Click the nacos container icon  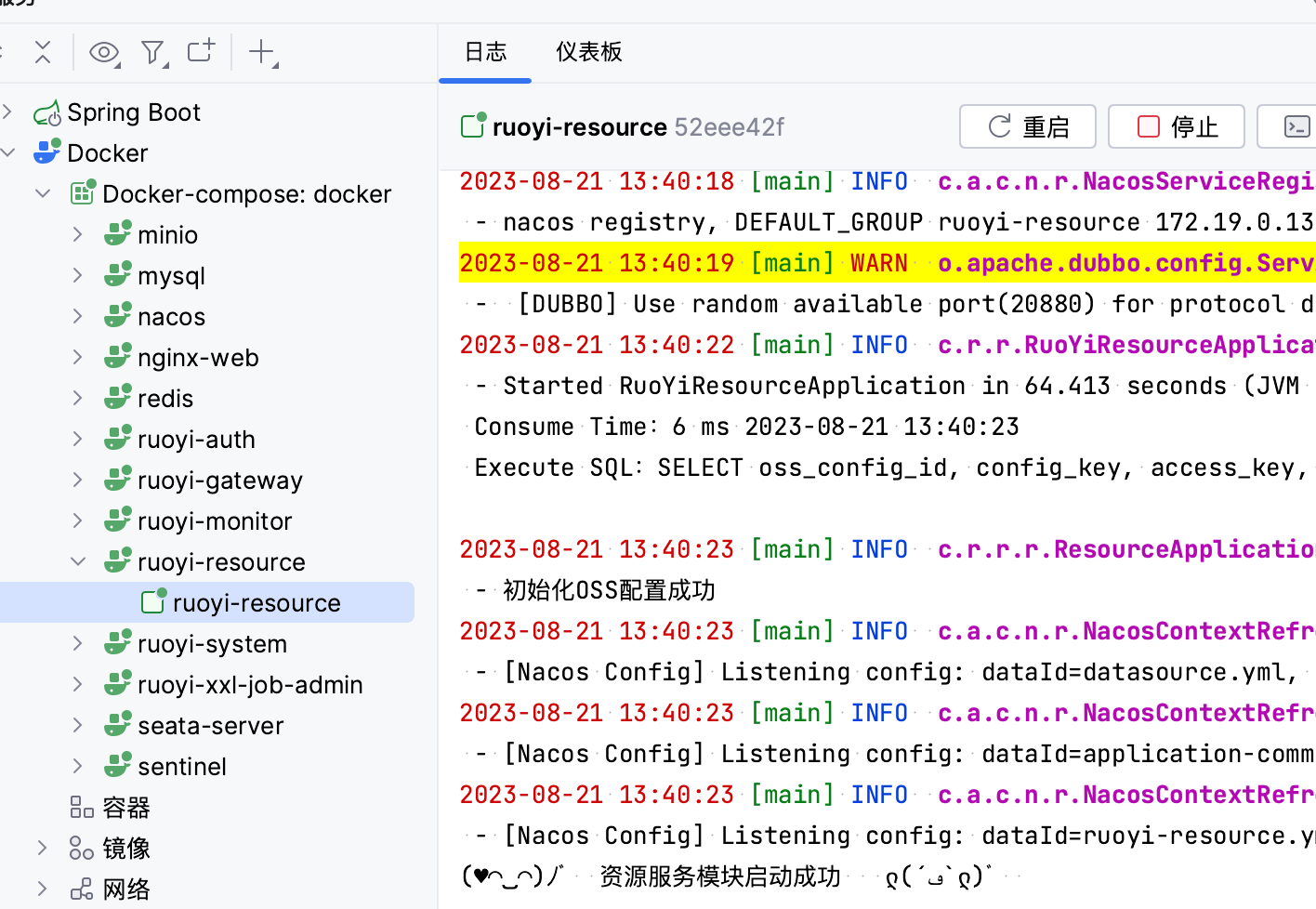click(118, 316)
